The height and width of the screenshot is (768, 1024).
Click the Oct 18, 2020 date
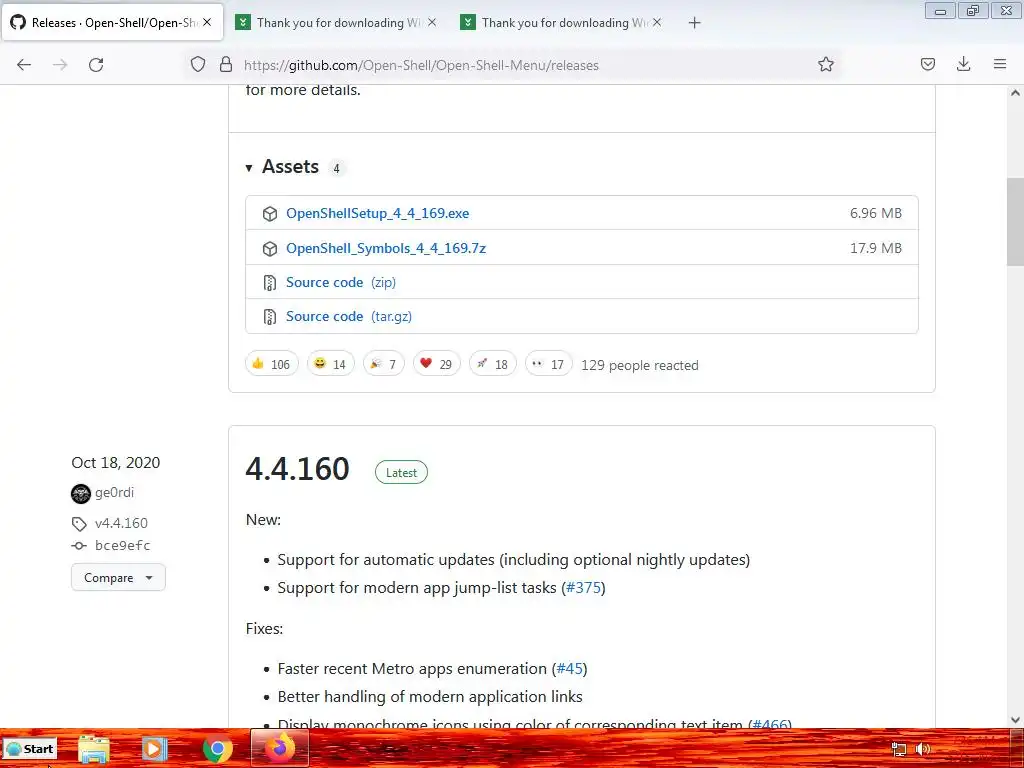116,462
